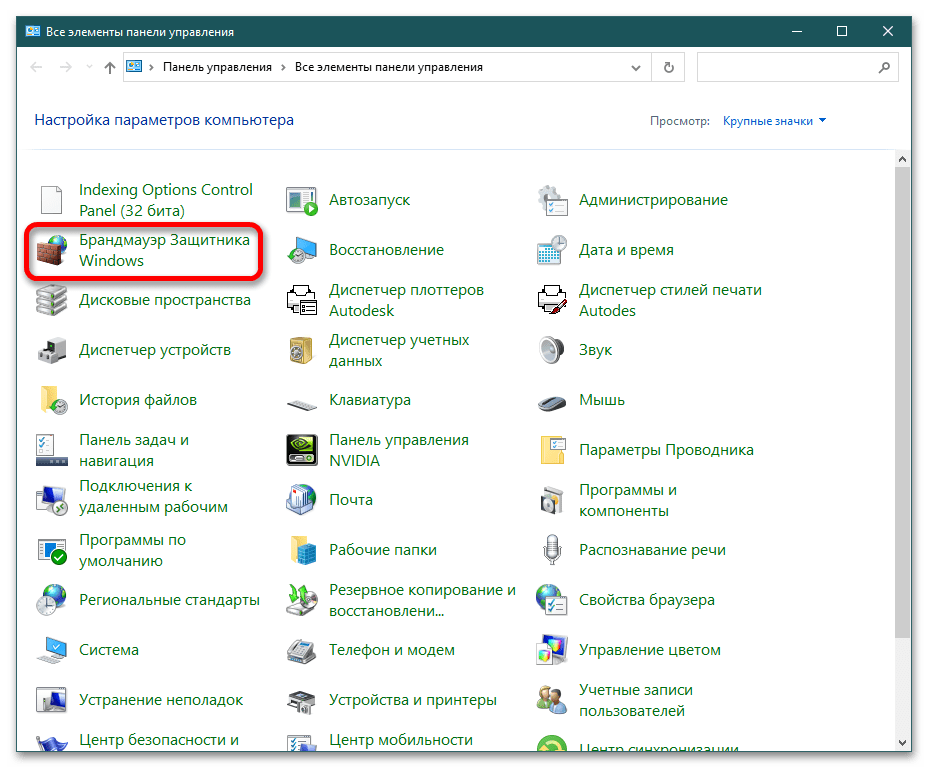Screen dimensions: 928x768
Task: Open Windows Defender Firewall icon
Action: tap(52, 251)
